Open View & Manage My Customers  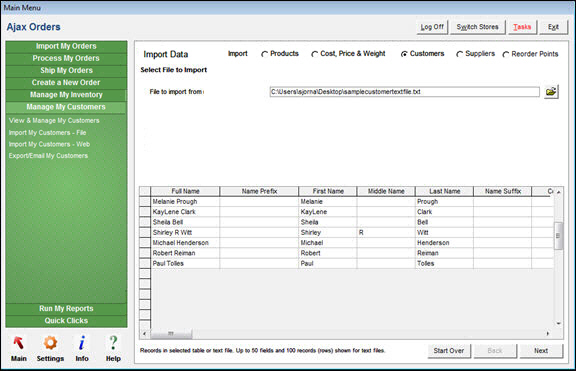[x=54, y=120]
